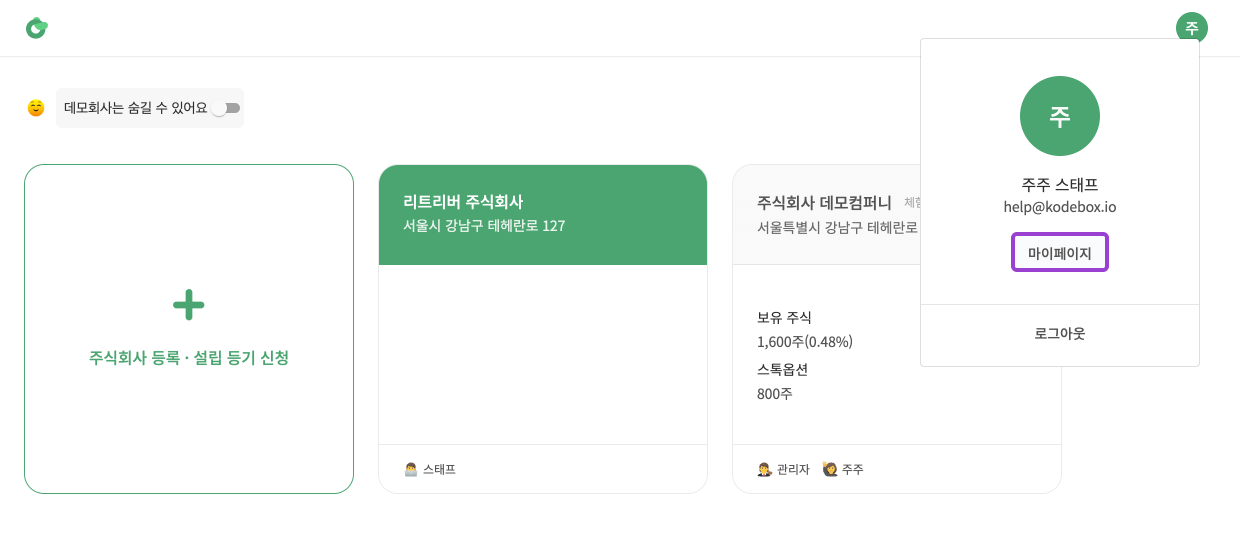Click the small profile avatar in the header
This screenshot has width=1240, height=557.
coord(1191,28)
